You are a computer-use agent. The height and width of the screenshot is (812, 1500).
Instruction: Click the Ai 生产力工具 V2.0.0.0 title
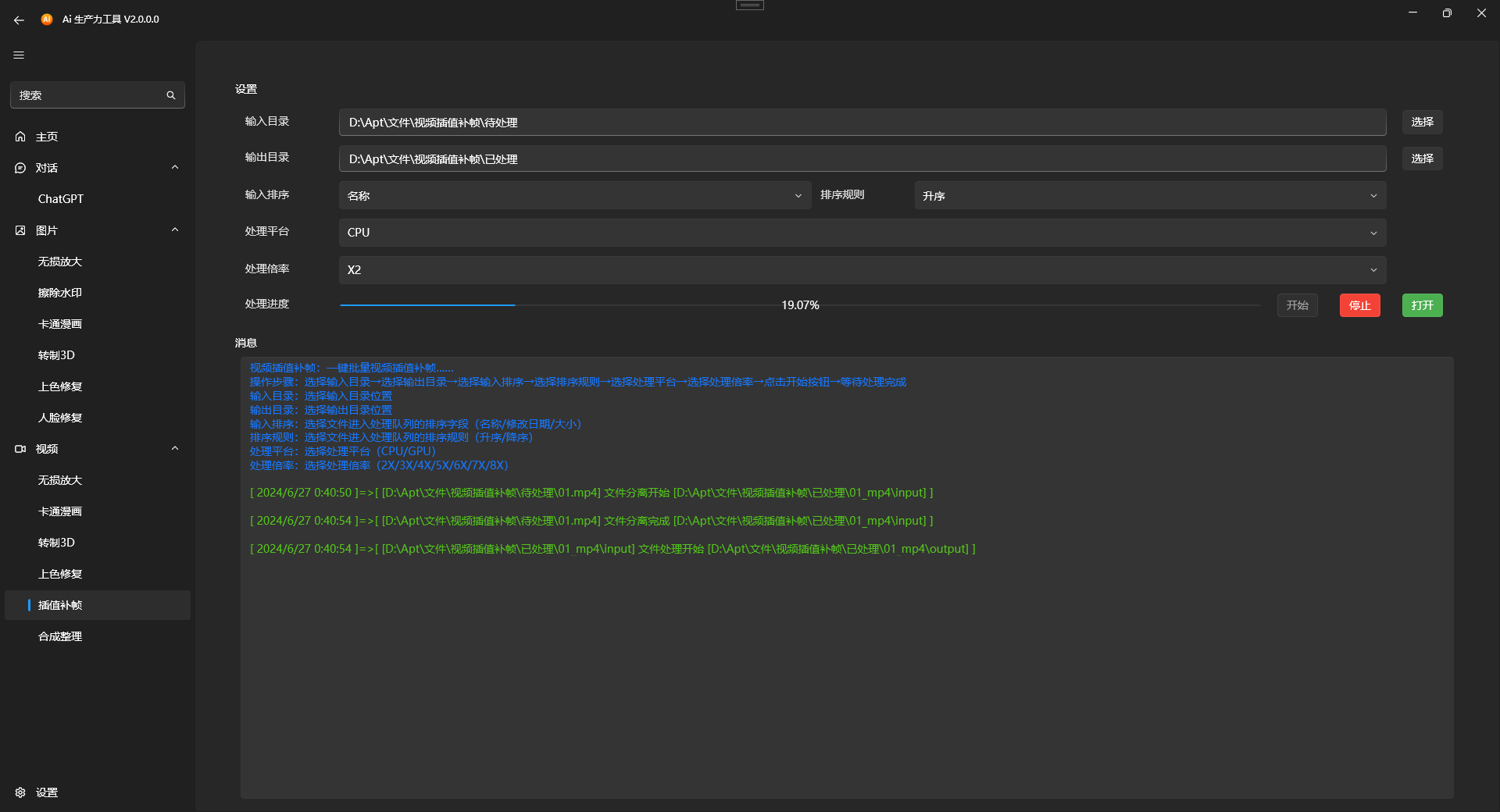tap(111, 20)
